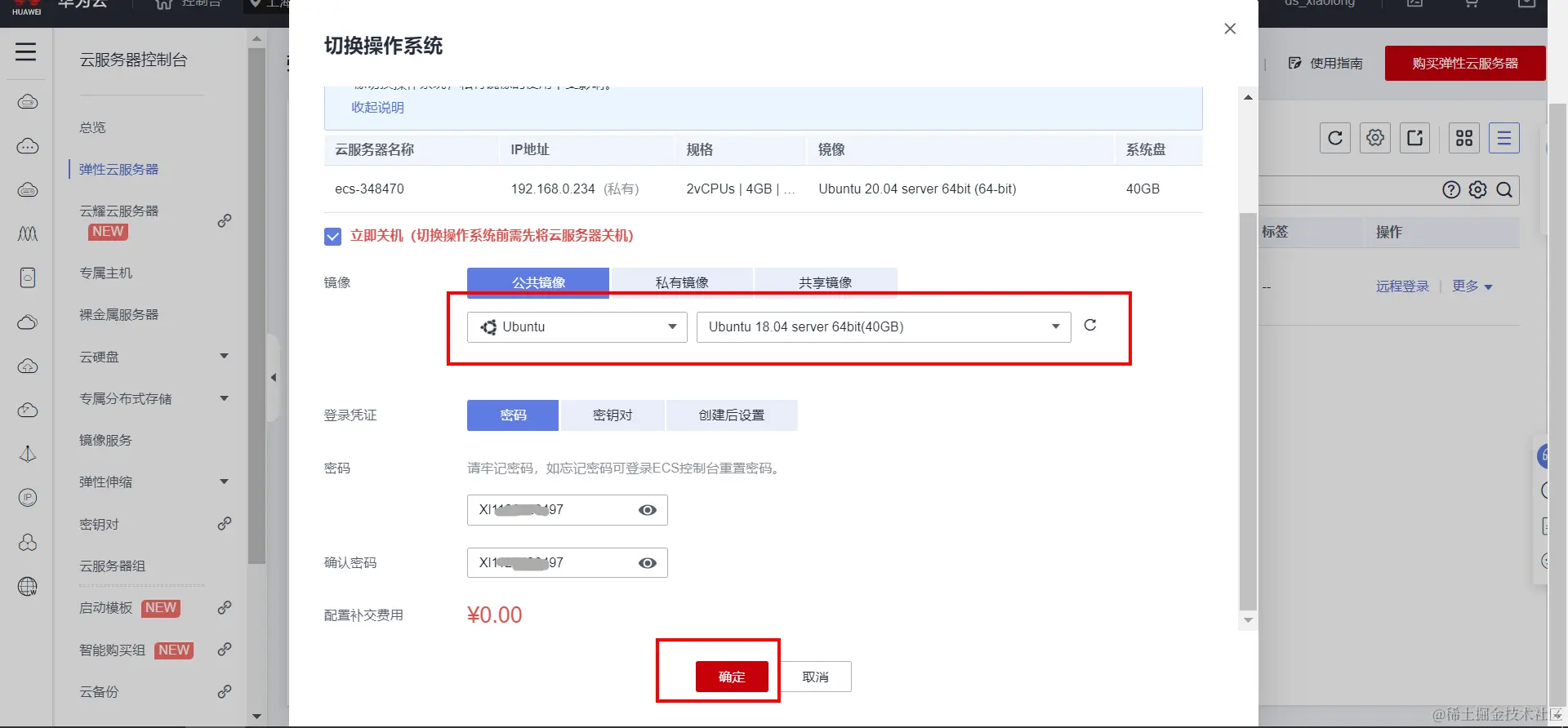This screenshot has height=728, width=1568.
Task: Focus the 确认密码 input field
Action: click(x=568, y=563)
